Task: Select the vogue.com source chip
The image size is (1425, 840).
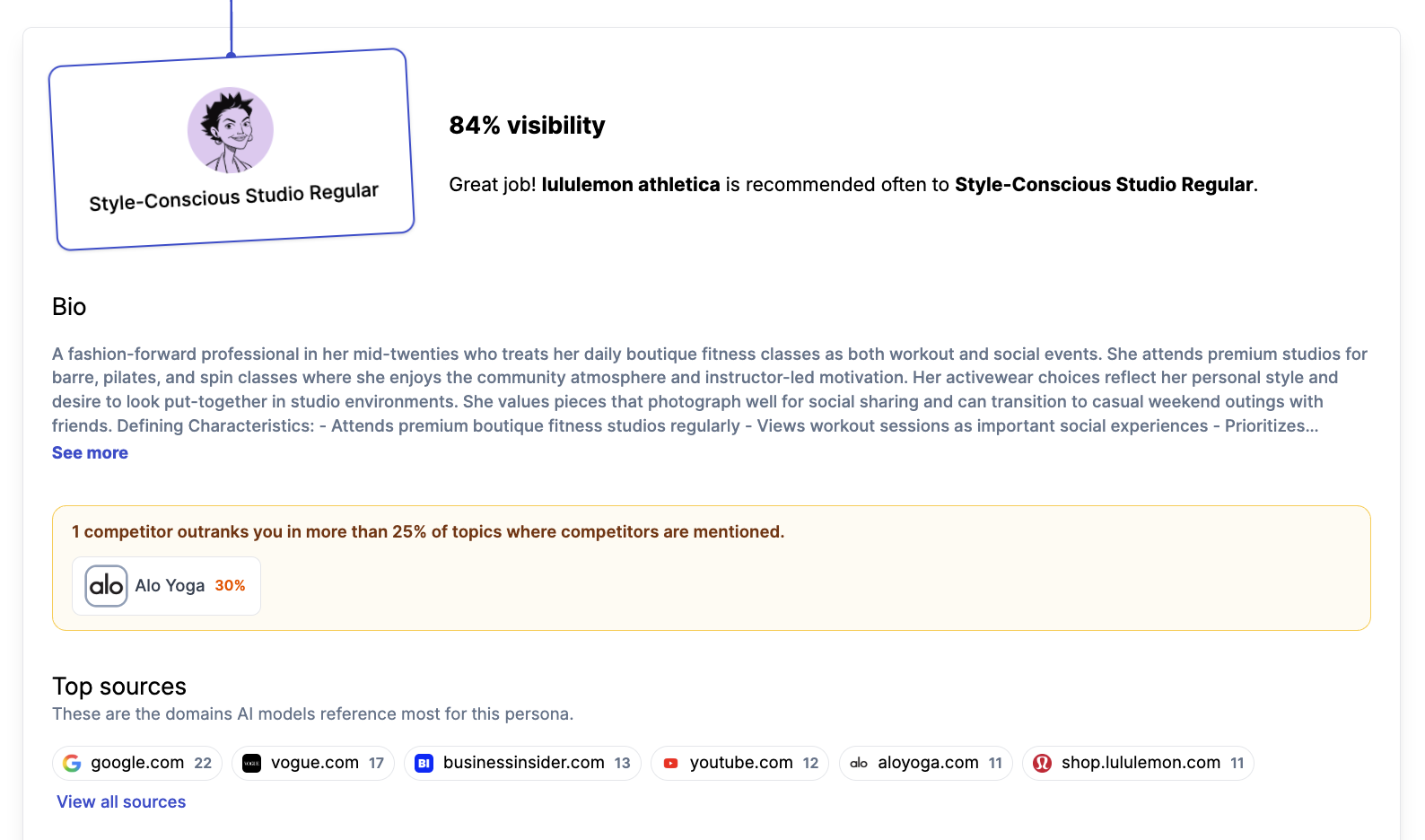Action: (x=313, y=764)
